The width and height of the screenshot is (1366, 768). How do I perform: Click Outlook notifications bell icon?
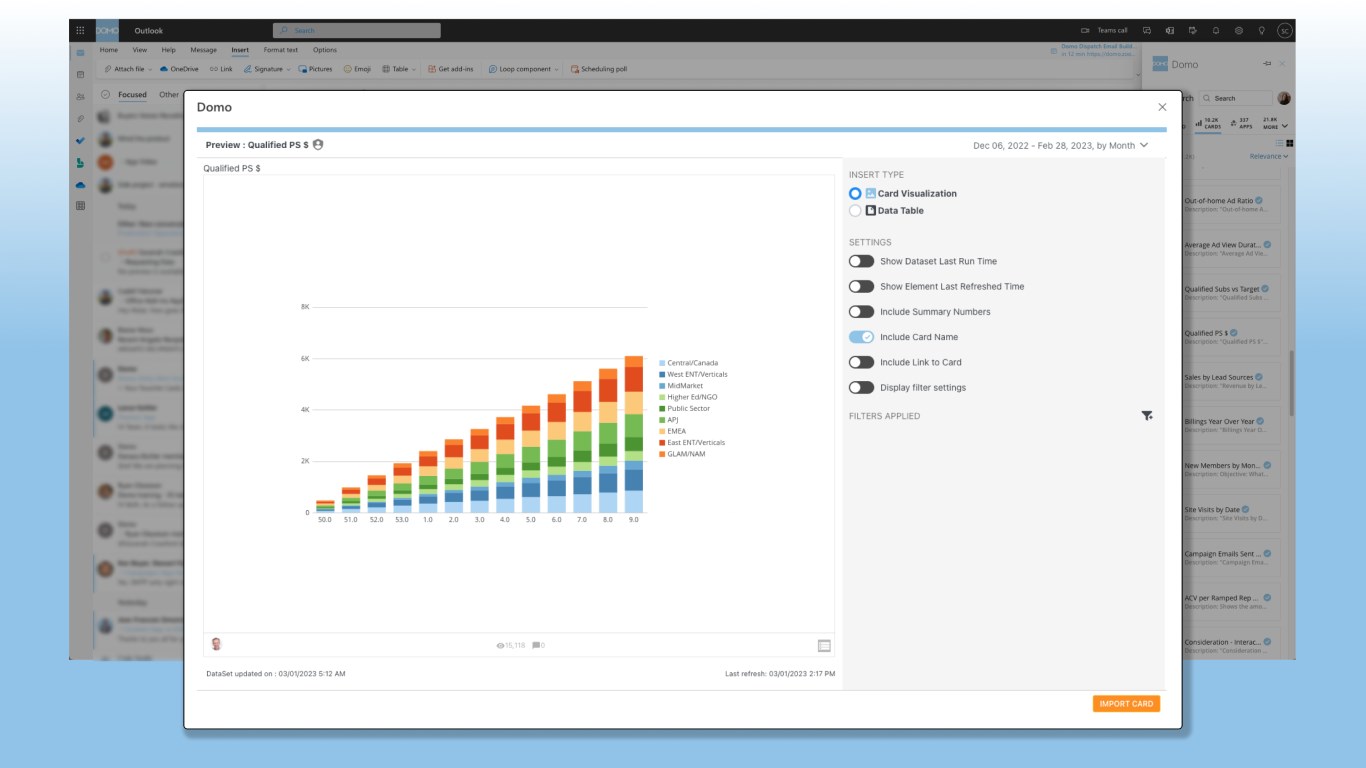1216,31
